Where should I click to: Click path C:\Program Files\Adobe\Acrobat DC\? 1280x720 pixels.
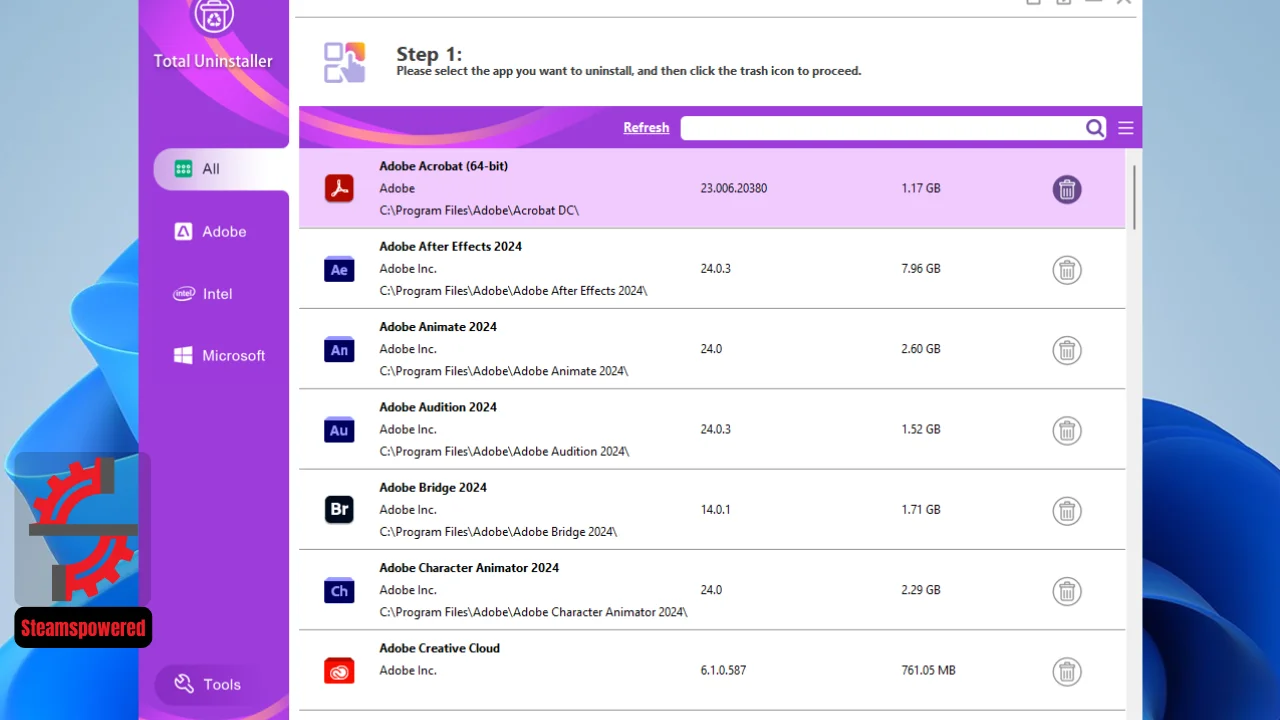pyautogui.click(x=479, y=211)
